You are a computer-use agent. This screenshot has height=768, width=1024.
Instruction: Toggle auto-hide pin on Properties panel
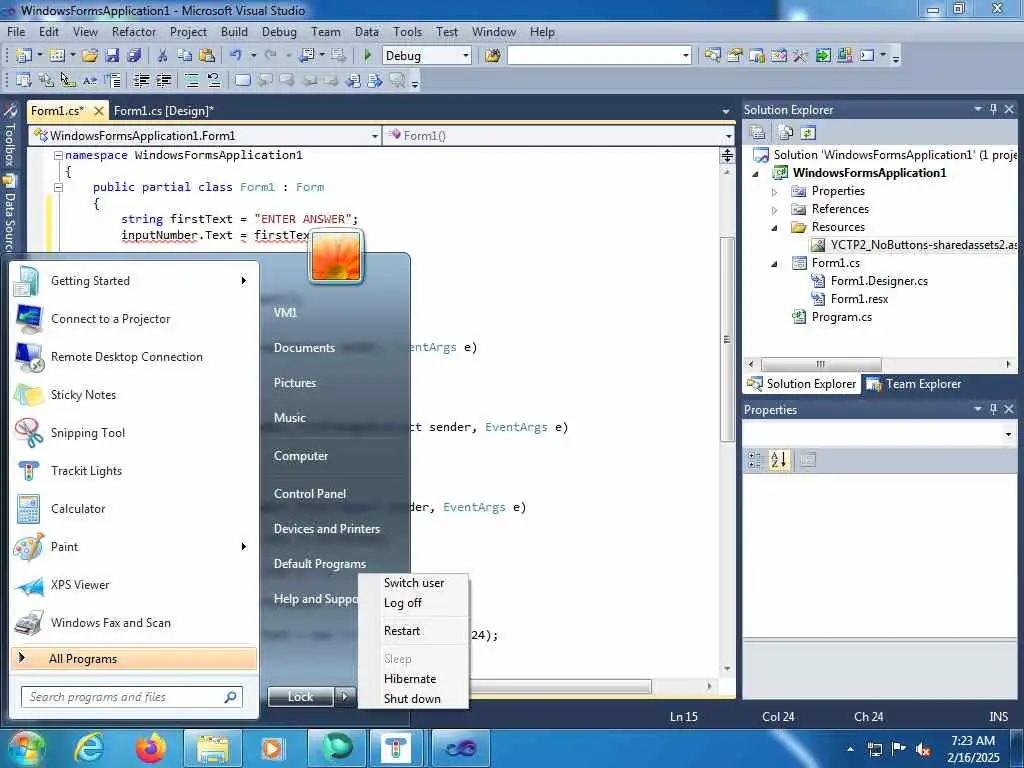click(993, 409)
